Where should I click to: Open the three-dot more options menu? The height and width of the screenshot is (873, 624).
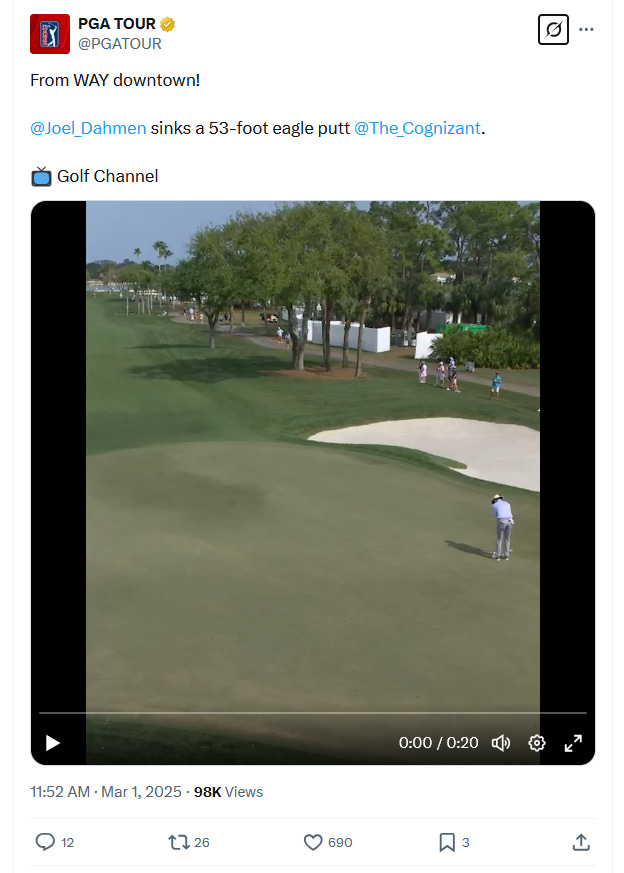click(586, 30)
